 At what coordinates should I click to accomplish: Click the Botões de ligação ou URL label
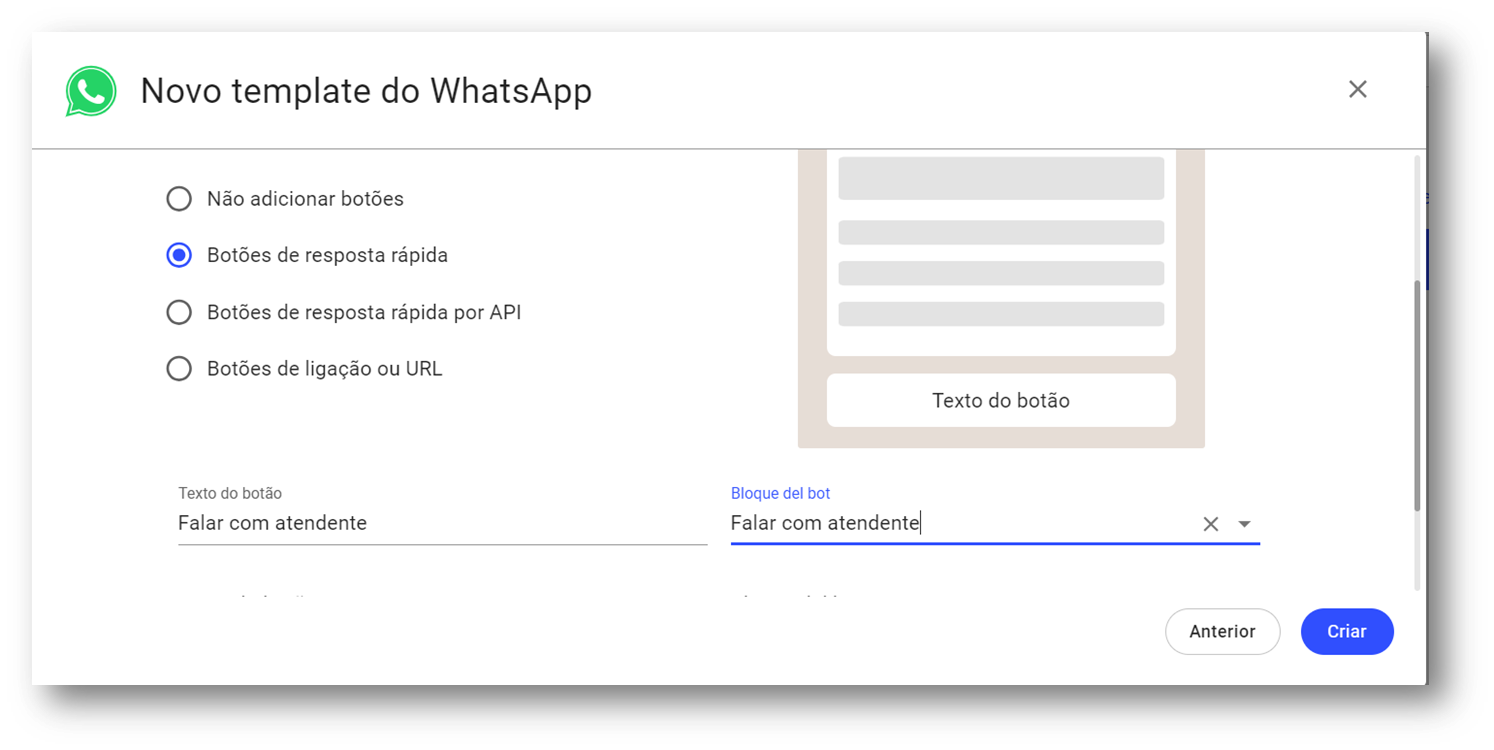[325, 369]
